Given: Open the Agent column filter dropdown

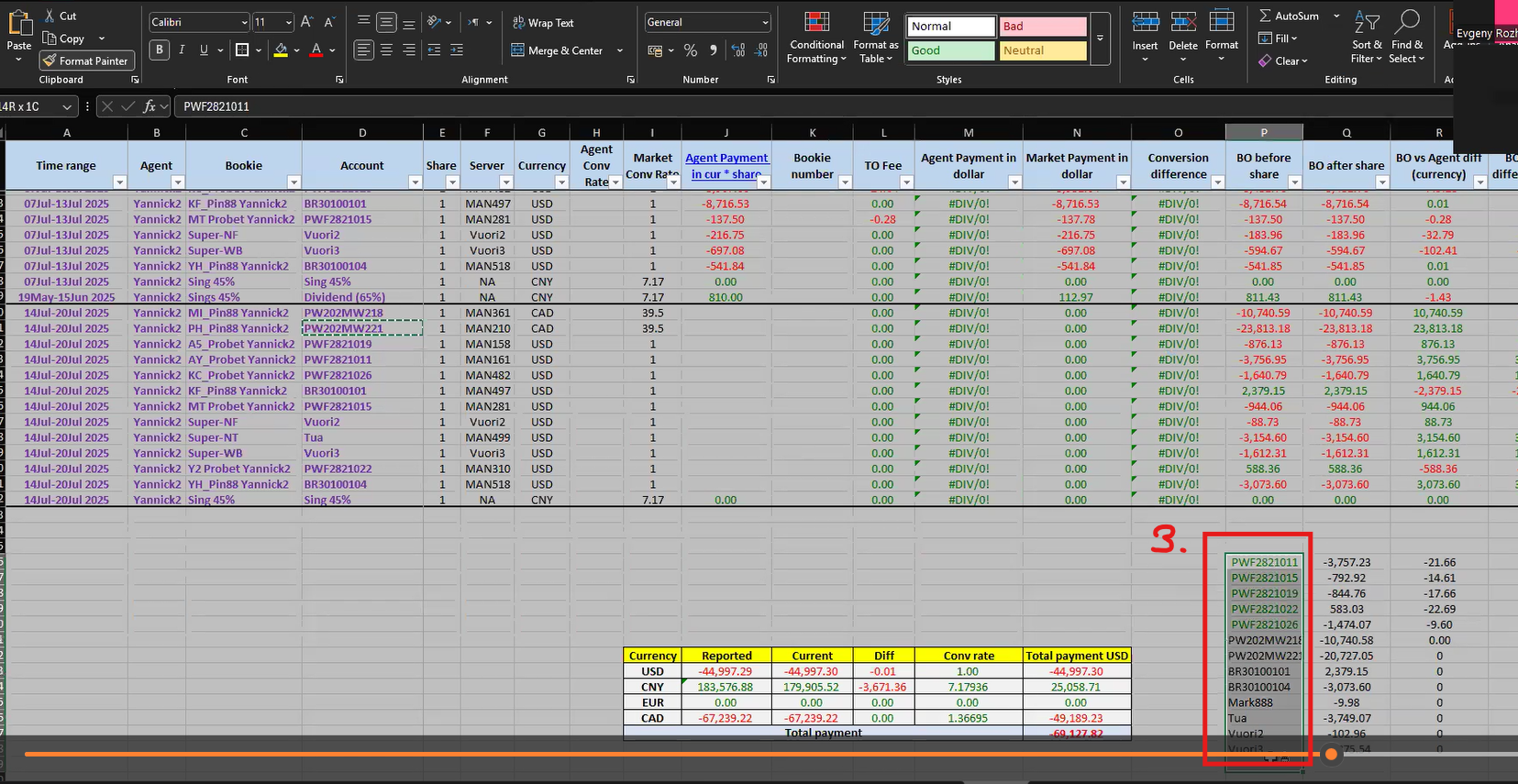Looking at the screenshot, I should click(178, 182).
